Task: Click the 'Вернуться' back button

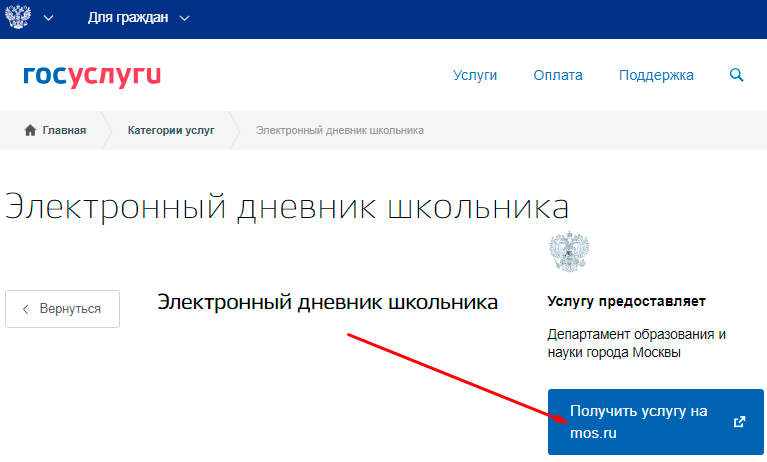Action: 63,309
